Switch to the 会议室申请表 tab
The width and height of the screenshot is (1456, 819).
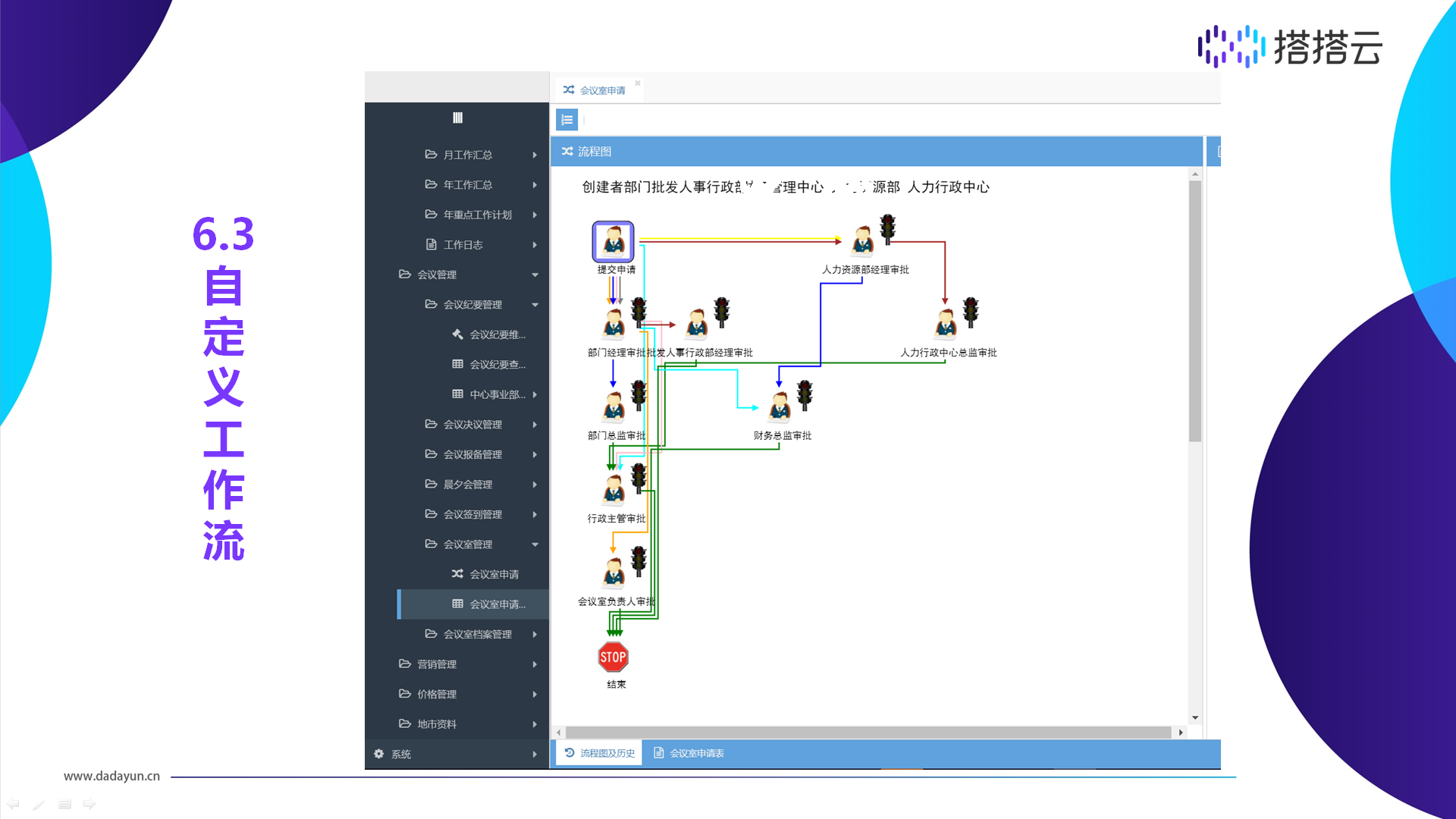(x=689, y=753)
